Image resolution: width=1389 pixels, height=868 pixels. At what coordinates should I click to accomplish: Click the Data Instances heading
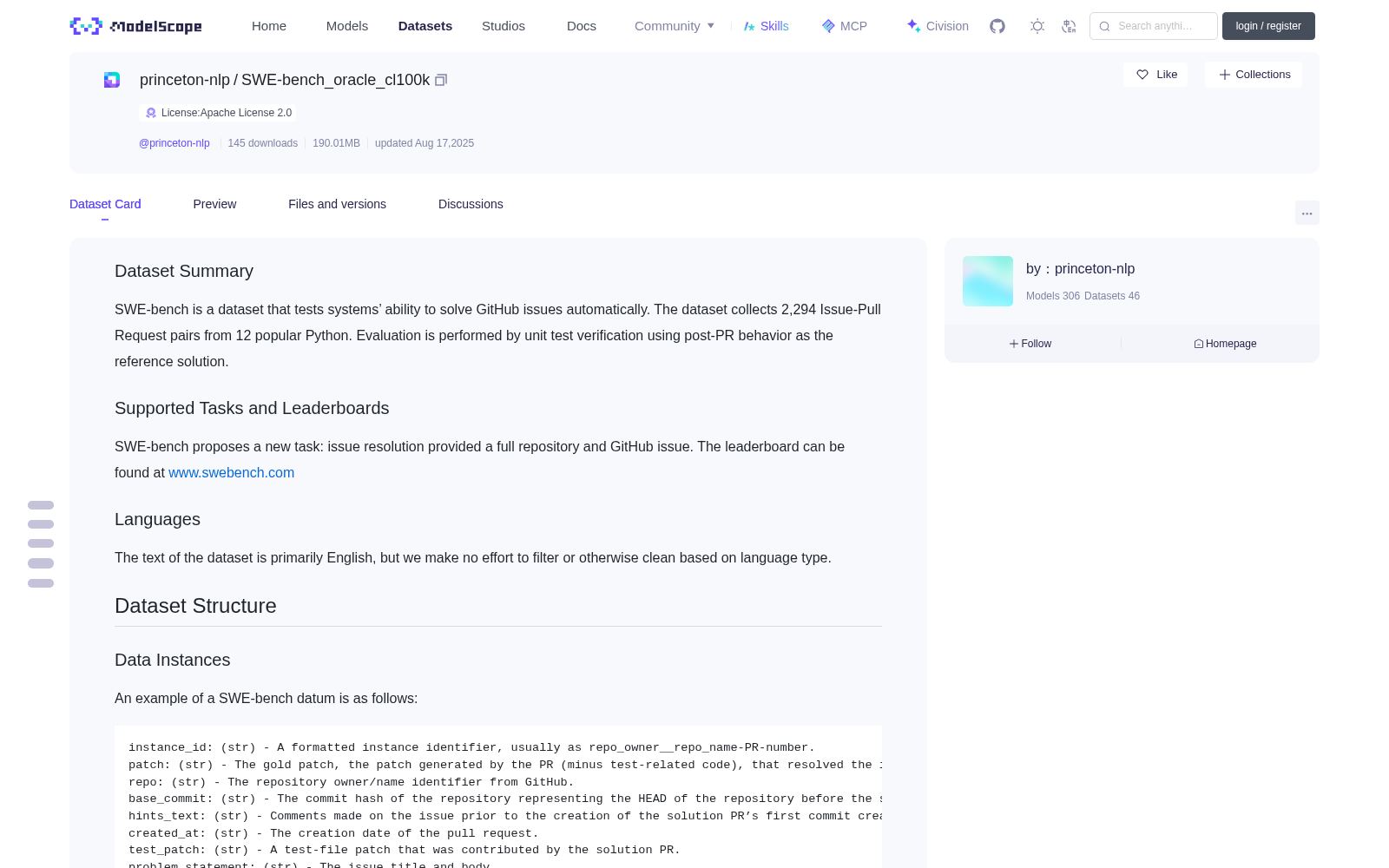[x=173, y=660]
